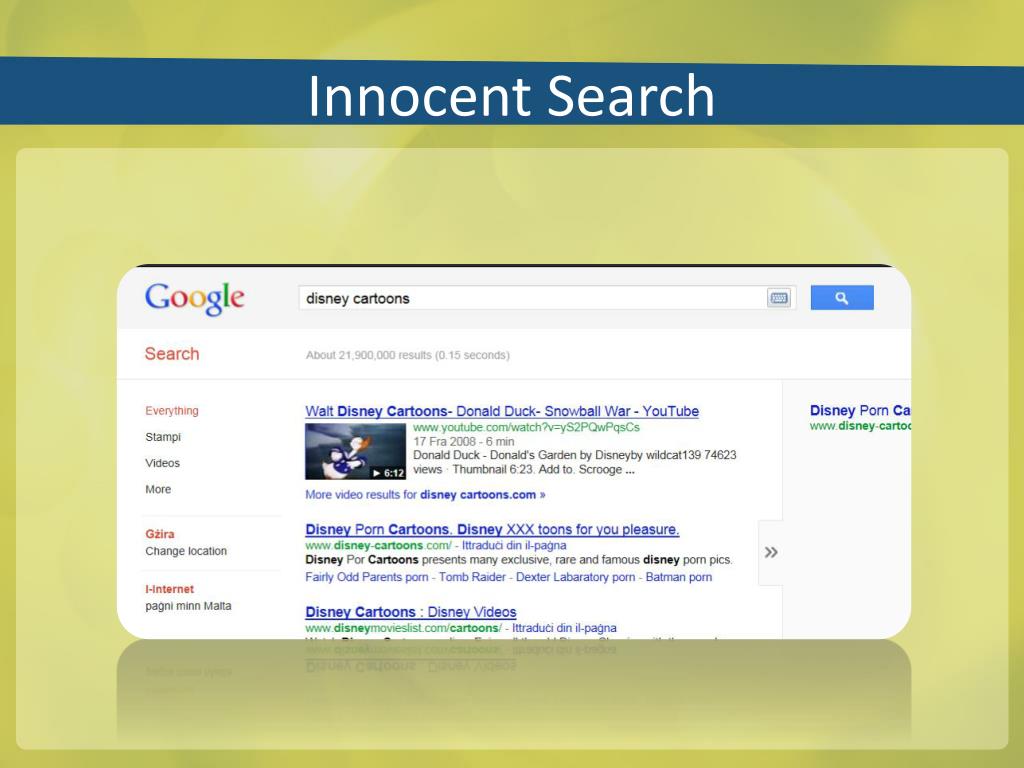The height and width of the screenshot is (768, 1024).
Task: Click the 'l-Internet' label
Action: (169, 589)
